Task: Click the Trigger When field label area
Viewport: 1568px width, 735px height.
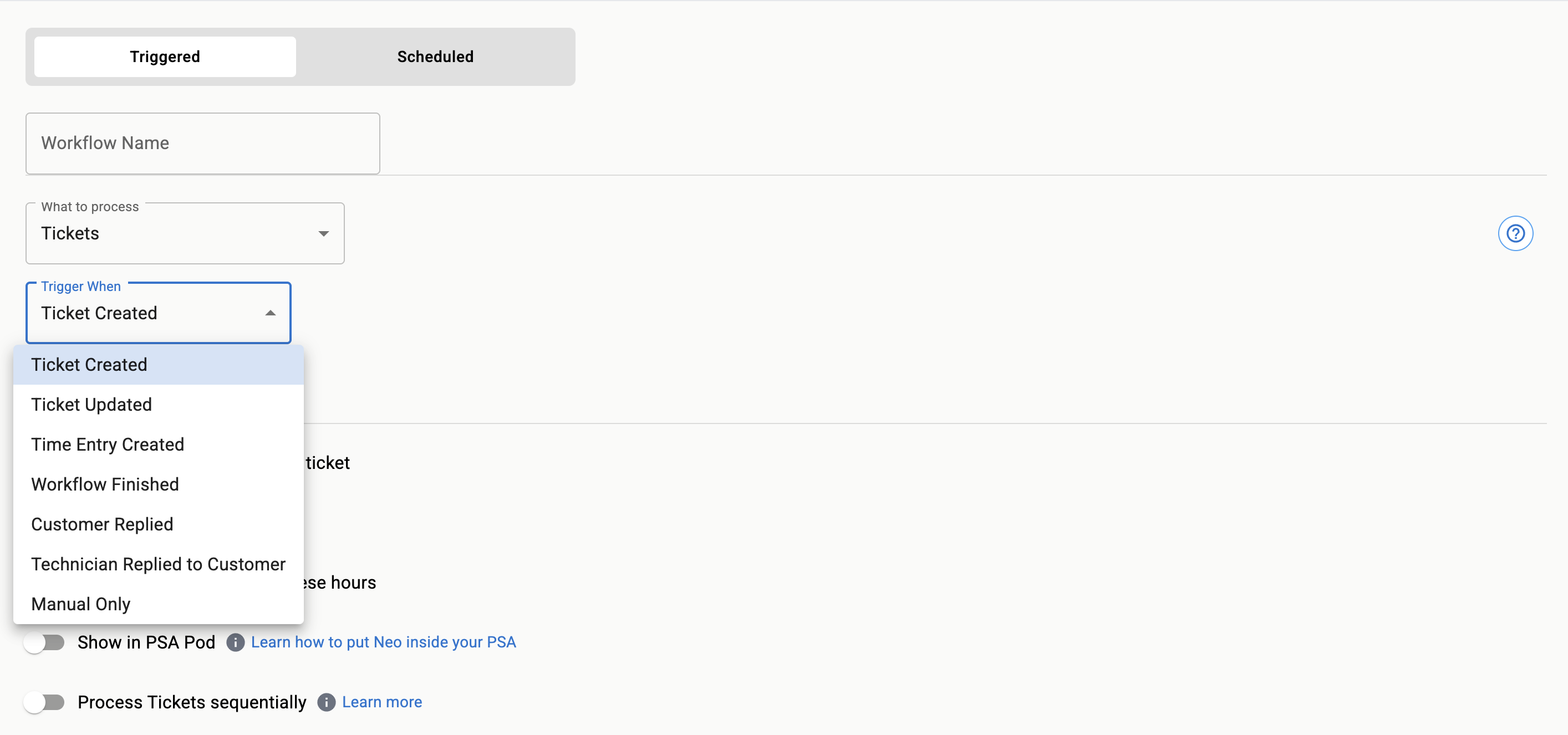Action: 81,286
